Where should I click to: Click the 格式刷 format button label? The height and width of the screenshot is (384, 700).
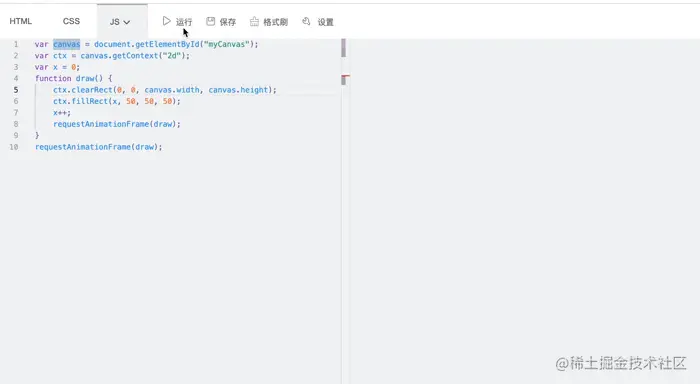tap(275, 22)
